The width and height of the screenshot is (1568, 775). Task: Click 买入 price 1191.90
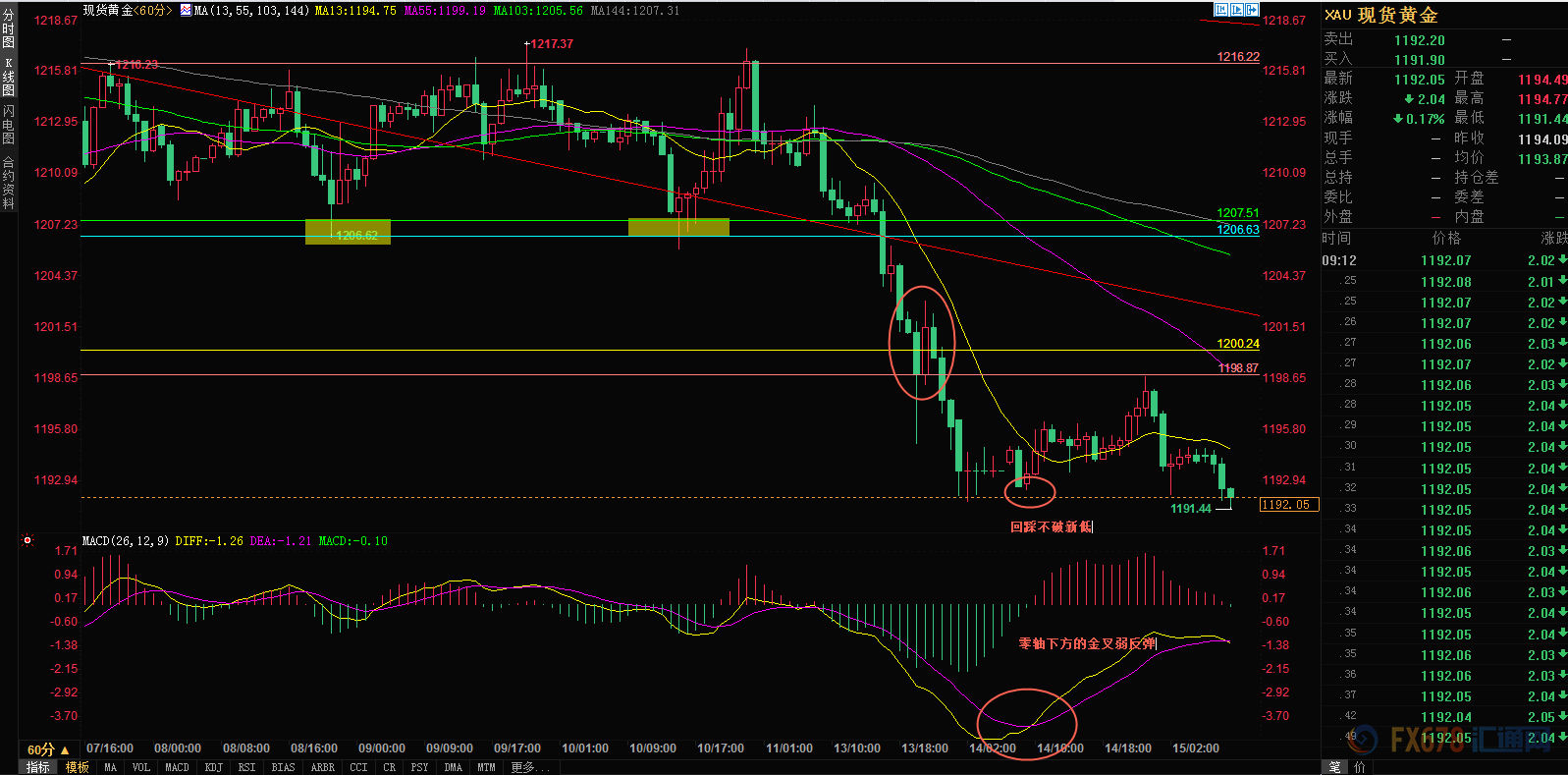click(1420, 60)
